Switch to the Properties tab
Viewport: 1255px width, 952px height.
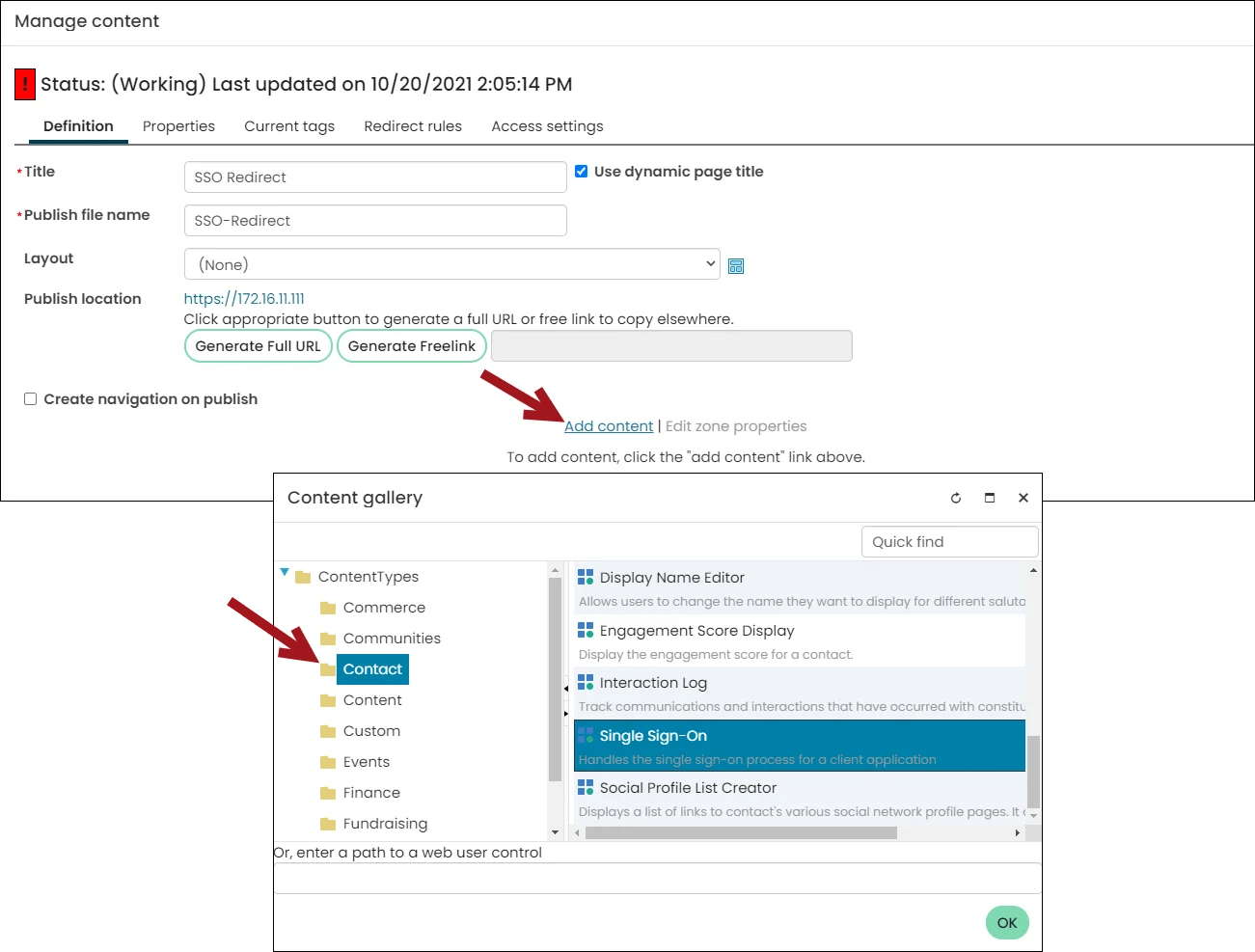tap(178, 125)
